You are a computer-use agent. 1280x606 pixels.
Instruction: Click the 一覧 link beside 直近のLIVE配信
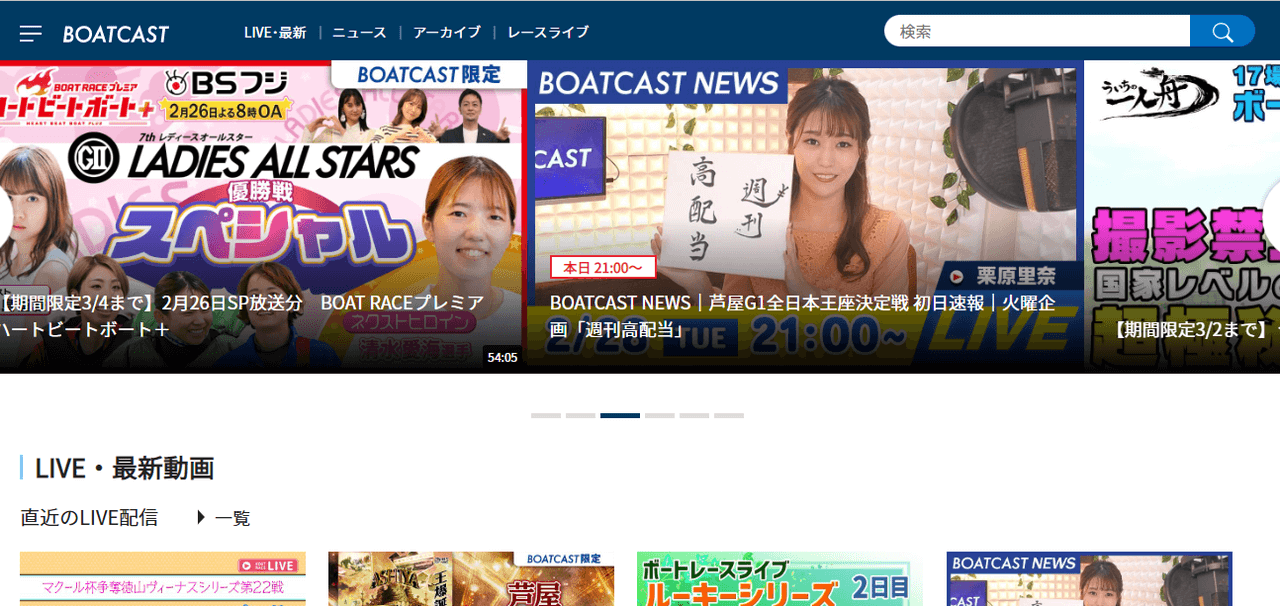[224, 518]
